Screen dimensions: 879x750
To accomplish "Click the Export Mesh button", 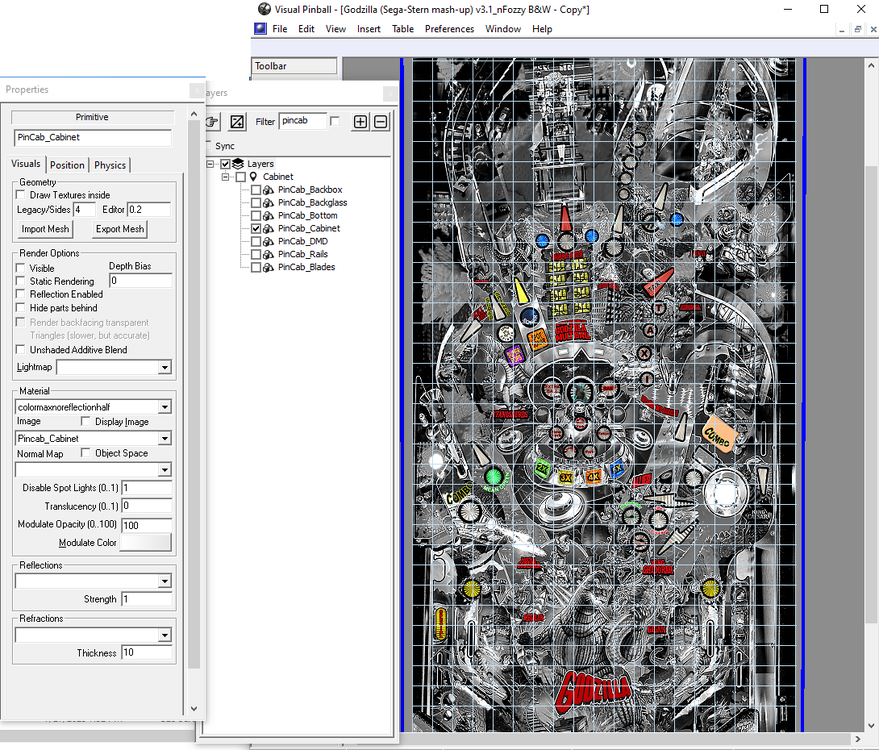I will tap(120, 229).
